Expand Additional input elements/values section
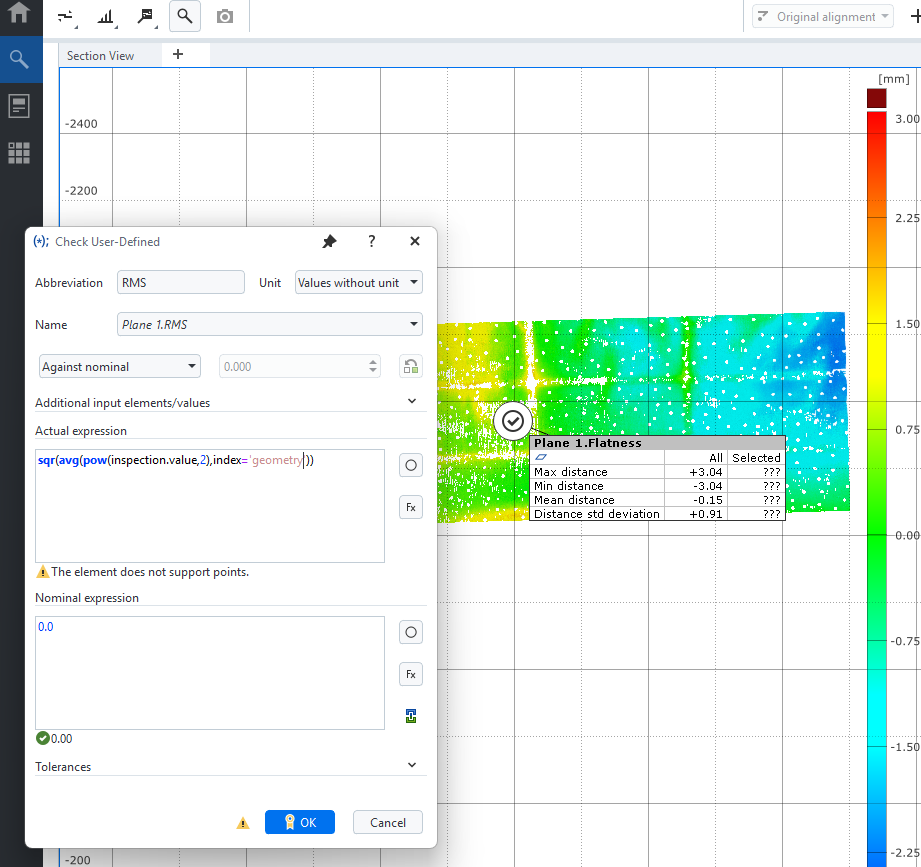The width and height of the screenshot is (921, 867). pos(230,402)
